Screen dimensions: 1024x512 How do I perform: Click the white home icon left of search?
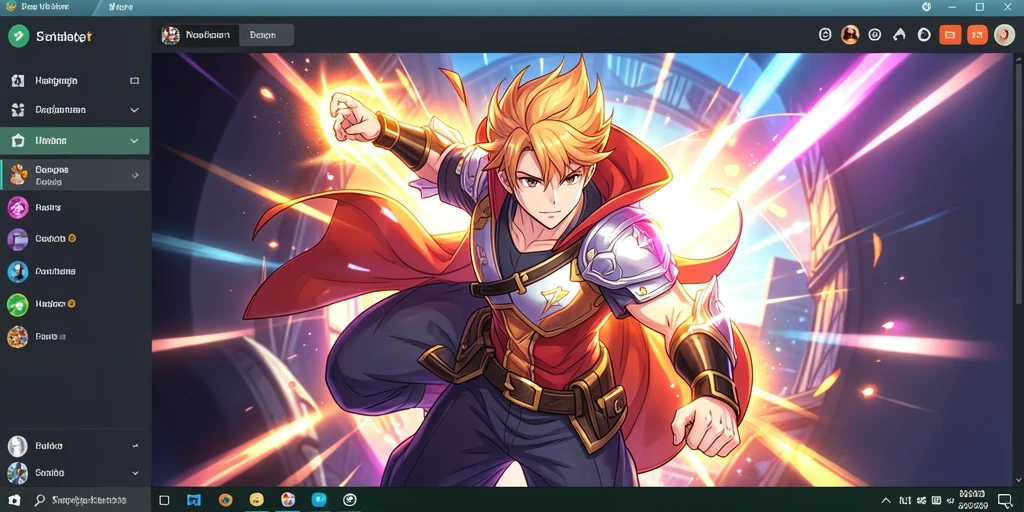pos(14,500)
